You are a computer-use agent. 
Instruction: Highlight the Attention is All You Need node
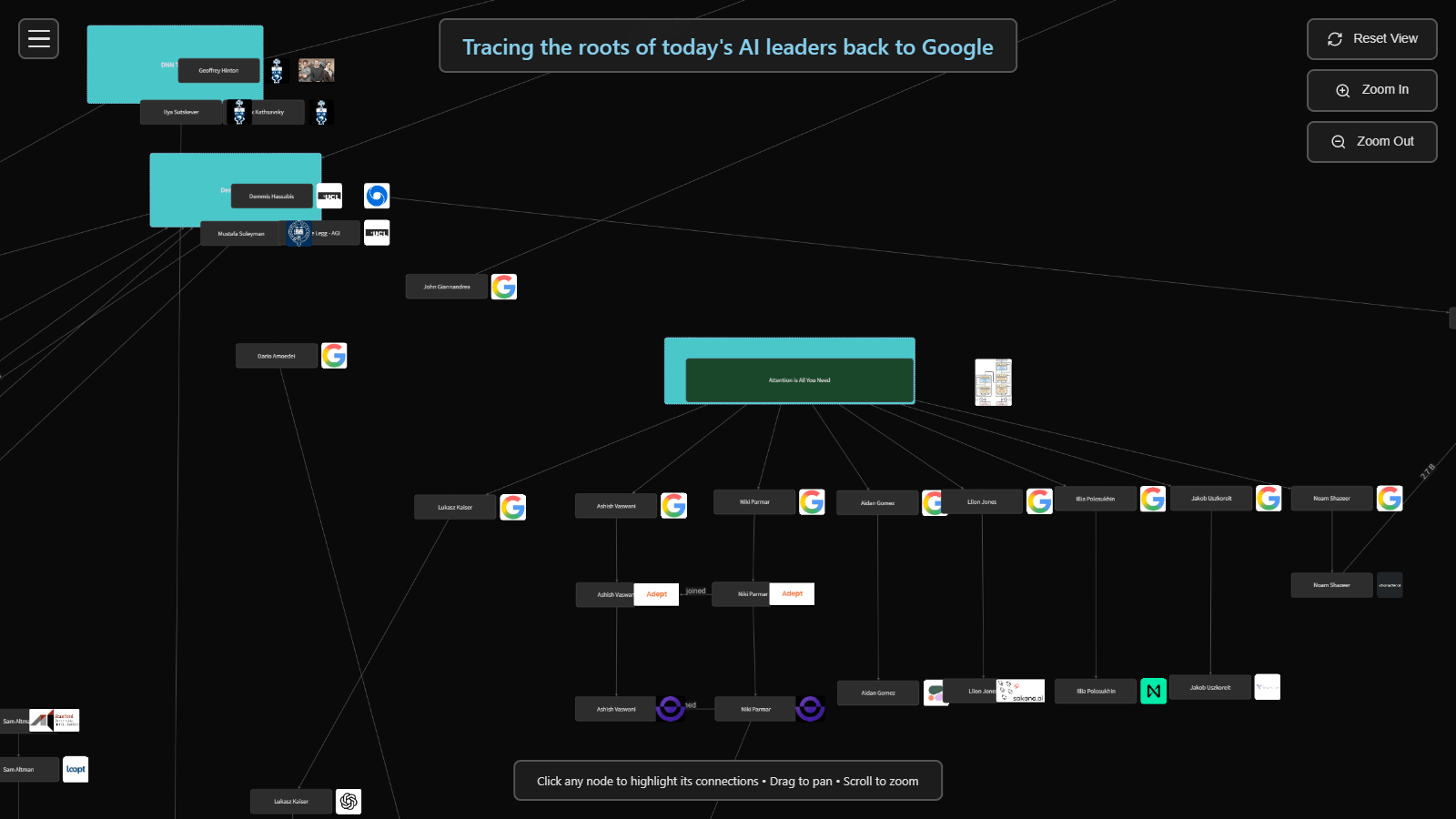[x=799, y=380]
